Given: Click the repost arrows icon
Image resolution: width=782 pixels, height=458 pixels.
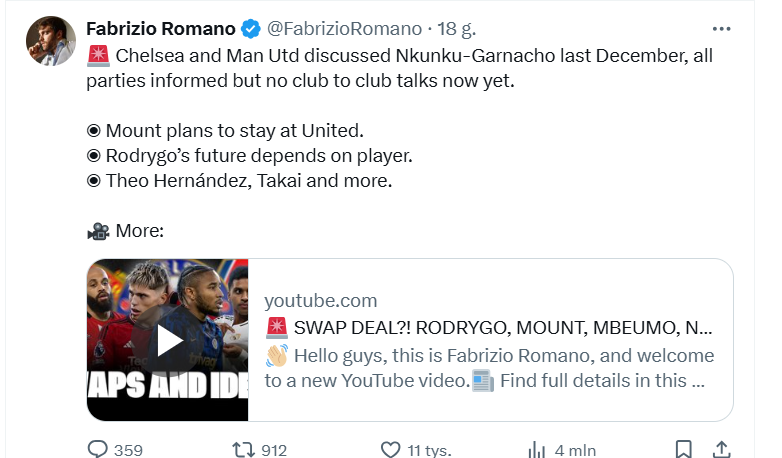Looking at the screenshot, I should pyautogui.click(x=241, y=450).
